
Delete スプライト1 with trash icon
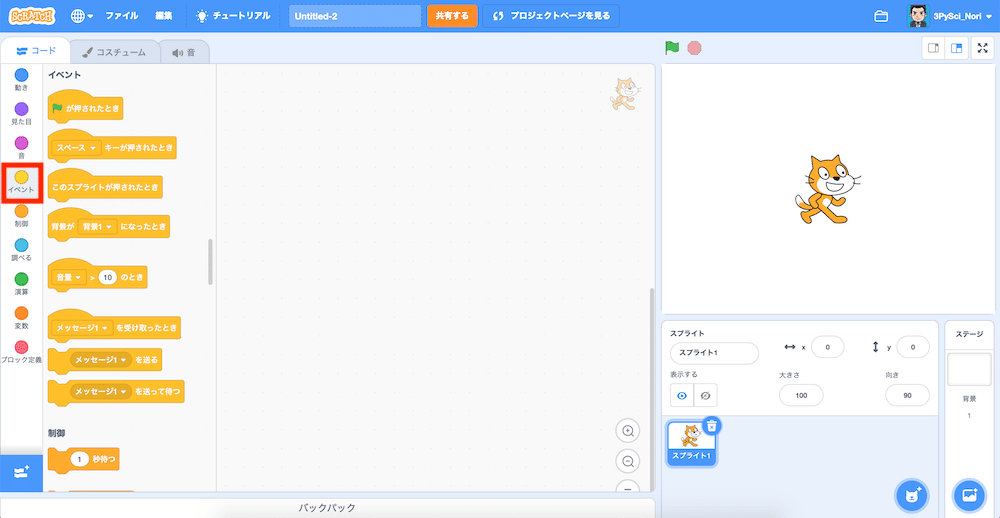(x=712, y=426)
